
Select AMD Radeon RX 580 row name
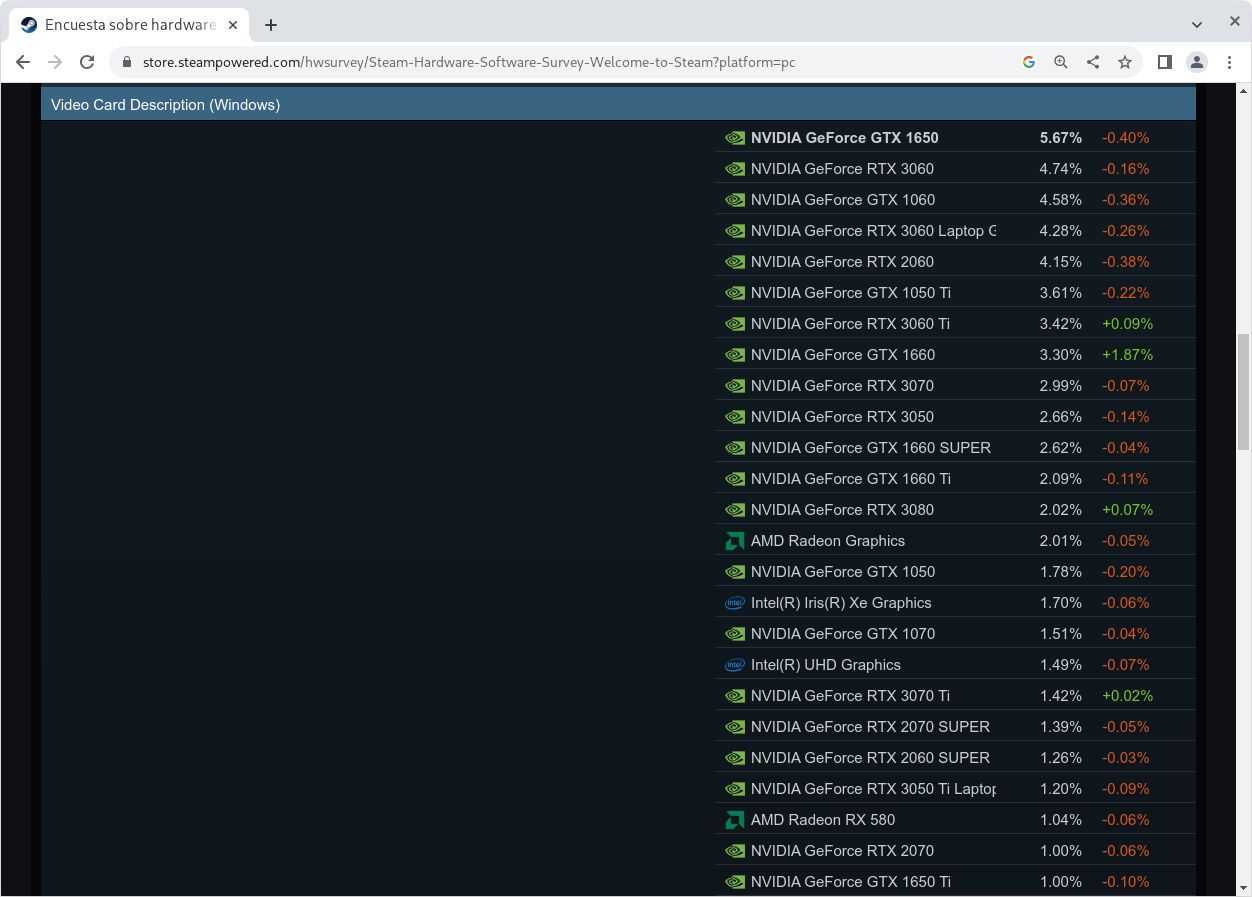[x=823, y=820]
